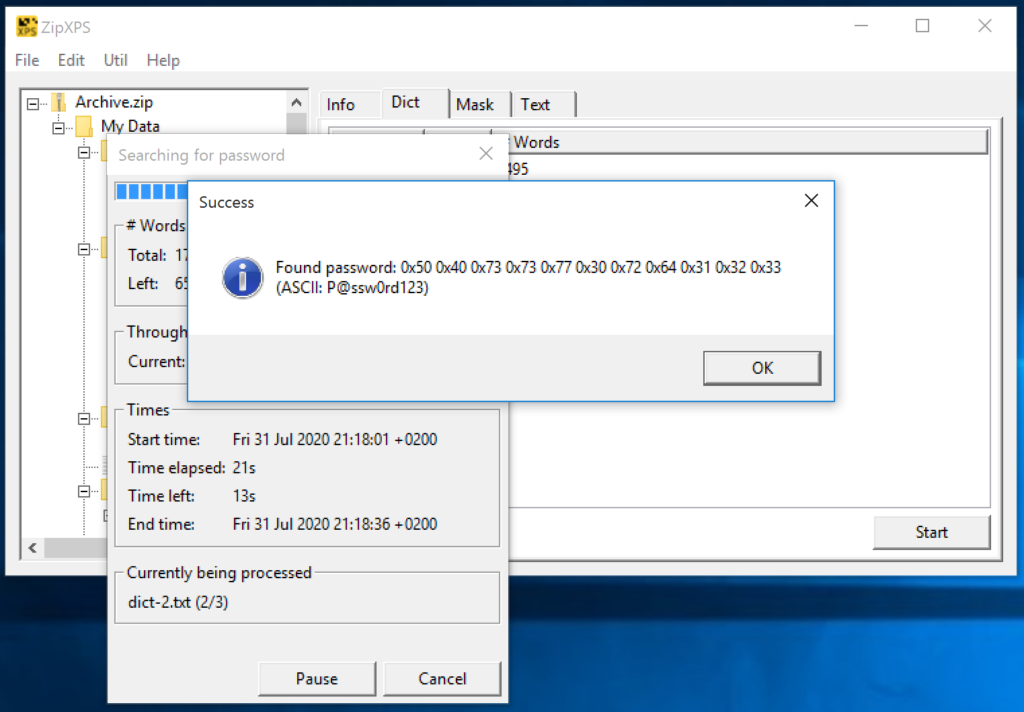Pause the password search
Viewport: 1024px width, 712px height.
tap(317, 678)
